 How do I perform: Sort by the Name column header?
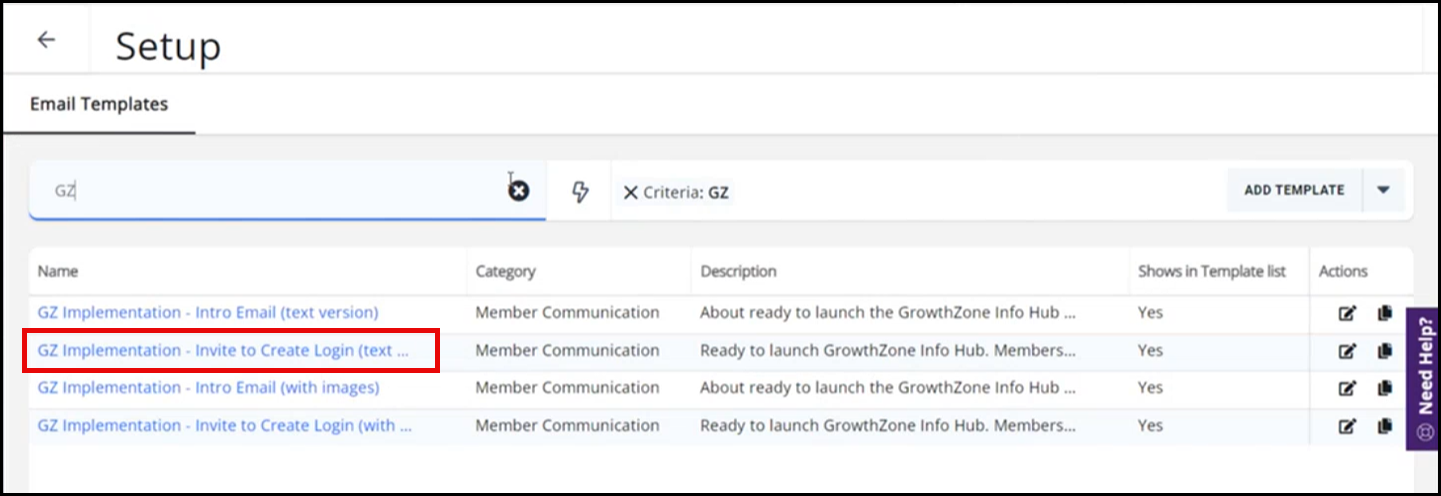(x=58, y=271)
